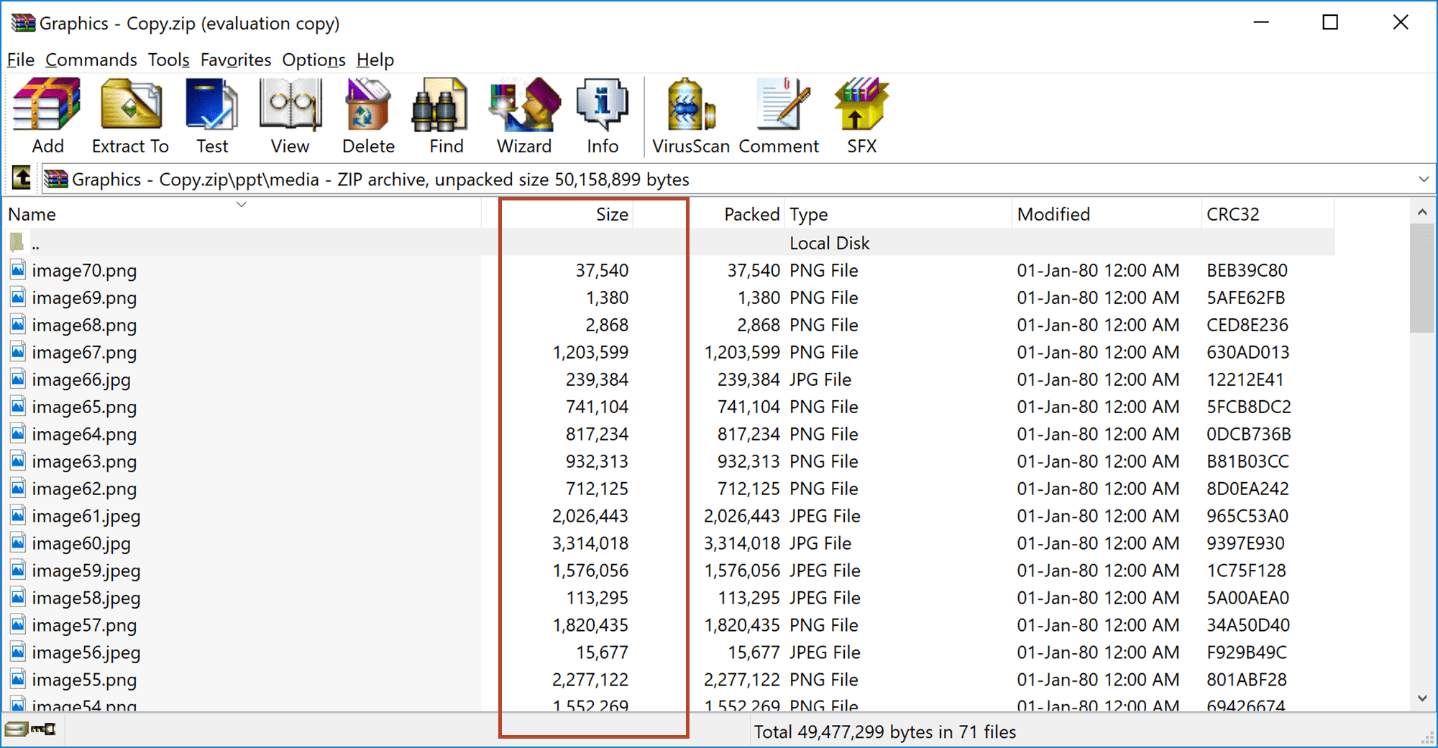Click the Delete toolbar icon
Screen dimensions: 1438x748
(368, 116)
